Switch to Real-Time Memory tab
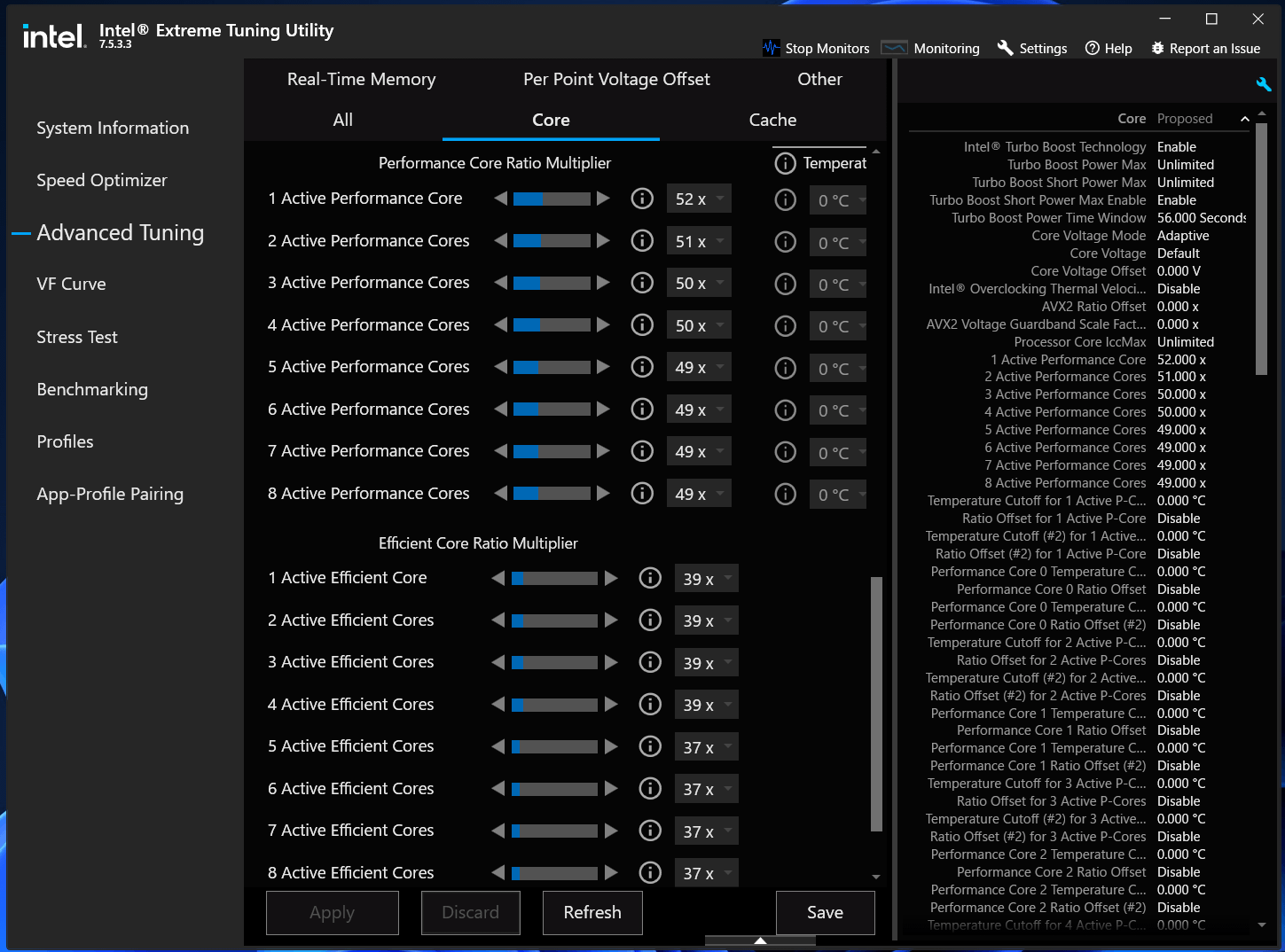This screenshot has height=952, width=1285. click(x=361, y=79)
